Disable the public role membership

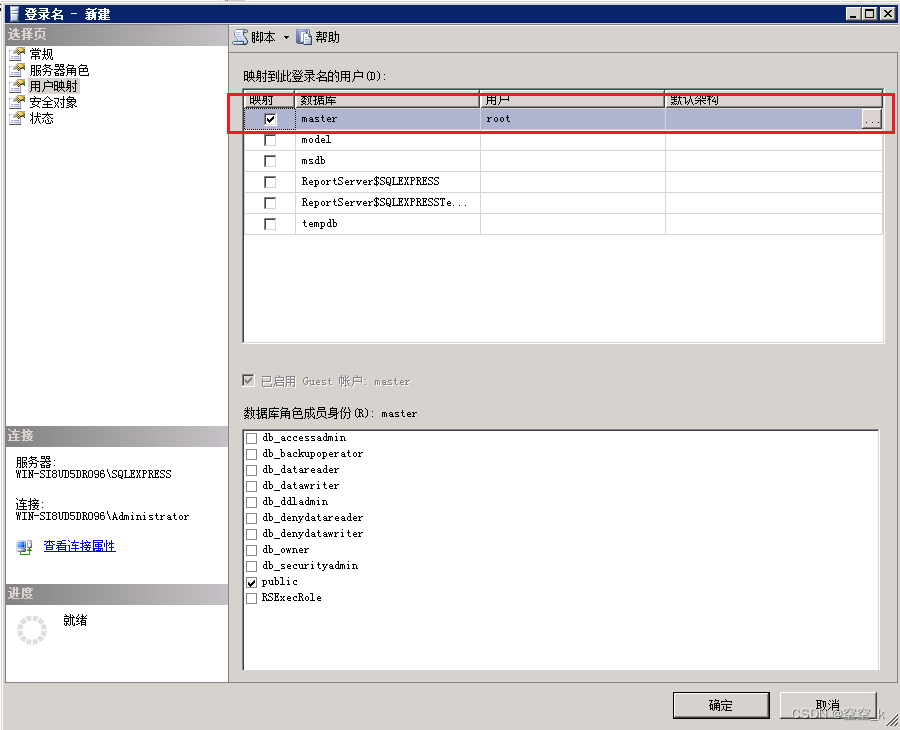click(x=250, y=581)
